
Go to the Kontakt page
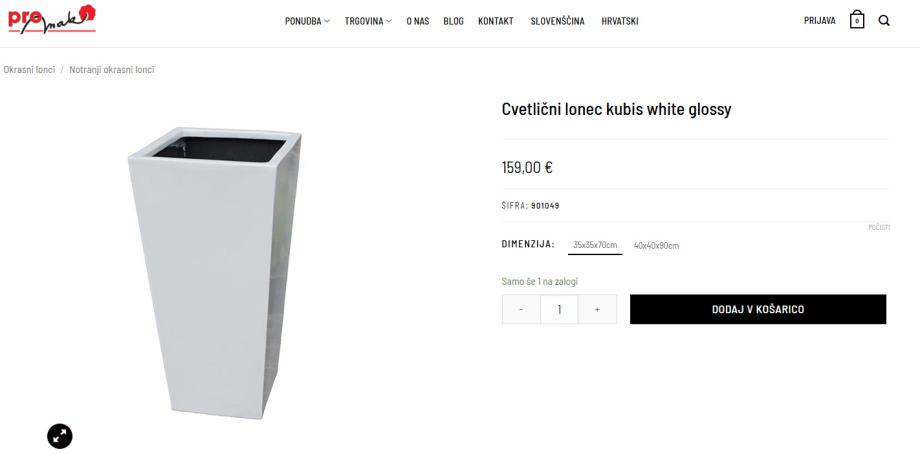click(496, 21)
